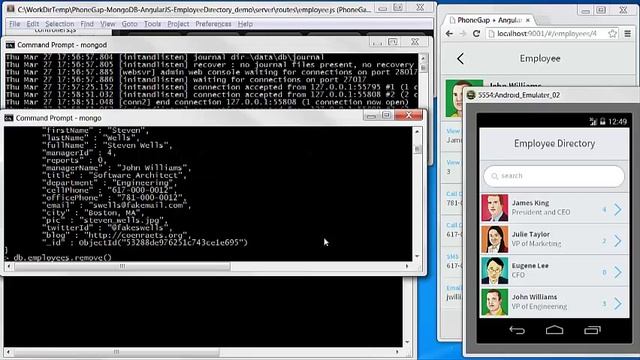The height and width of the screenshot is (360, 640).
Task: Click the mongo window horizontal scrollbar thumb
Action: 122,266
